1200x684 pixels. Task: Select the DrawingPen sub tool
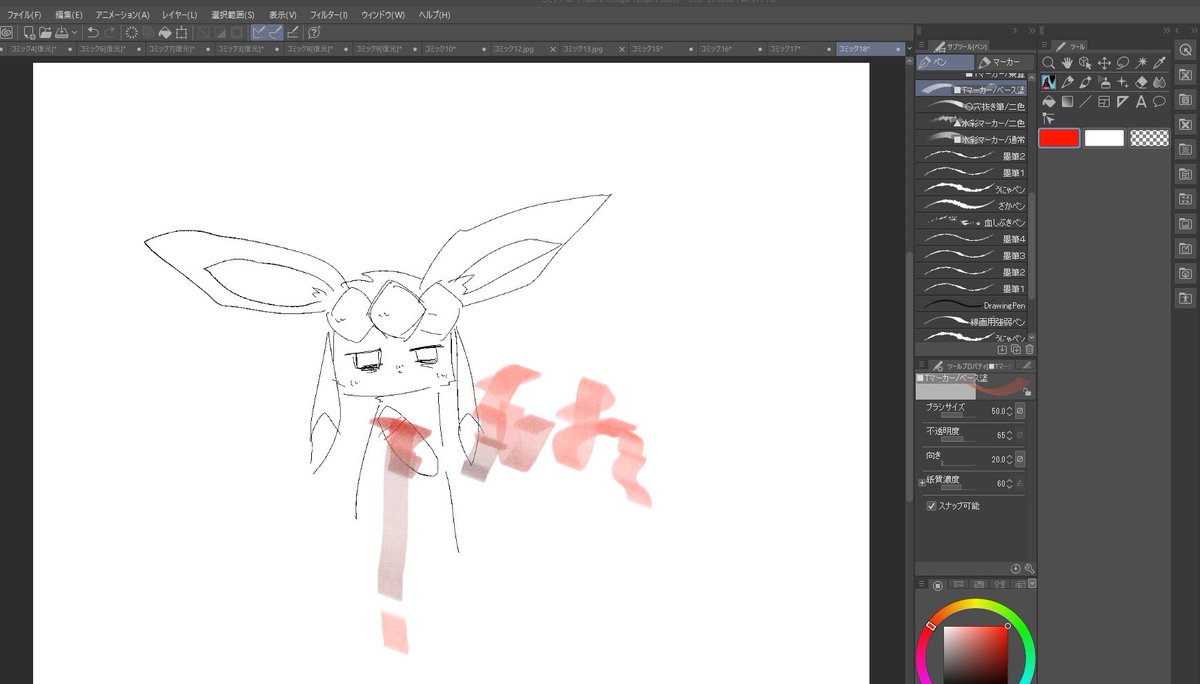point(971,305)
